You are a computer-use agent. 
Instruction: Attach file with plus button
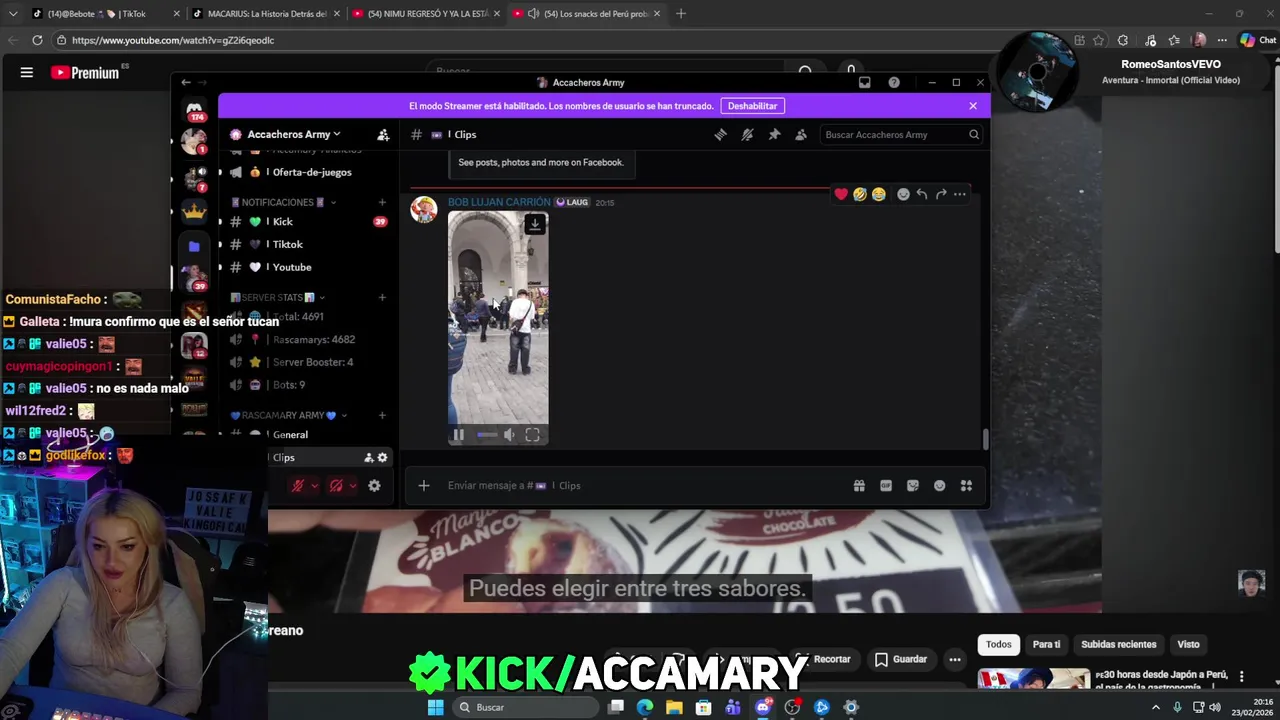click(424, 485)
